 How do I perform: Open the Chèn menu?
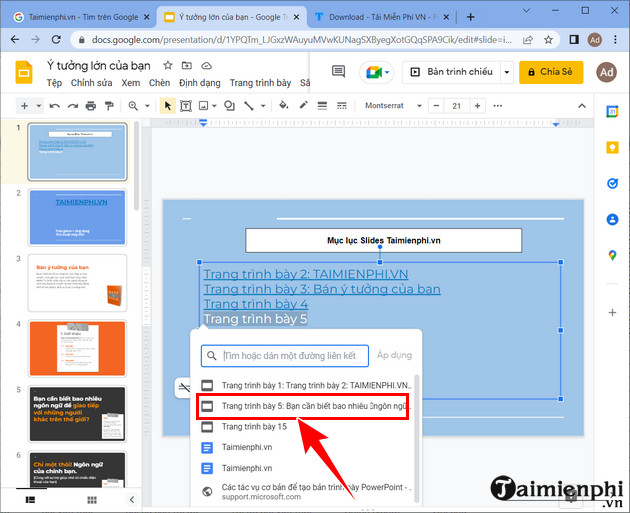point(160,83)
